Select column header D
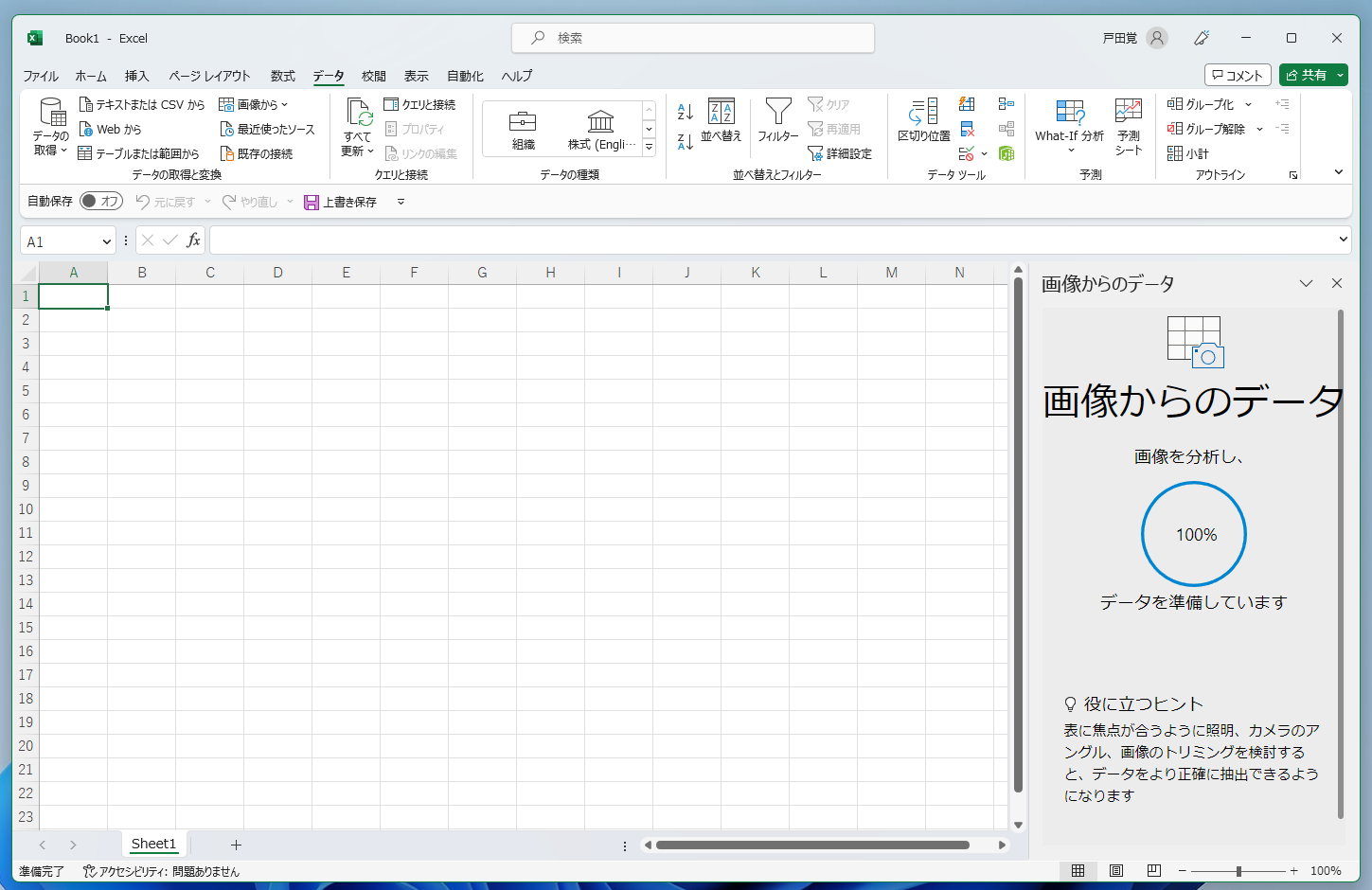Image resolution: width=1372 pixels, height=890 pixels. [x=278, y=273]
